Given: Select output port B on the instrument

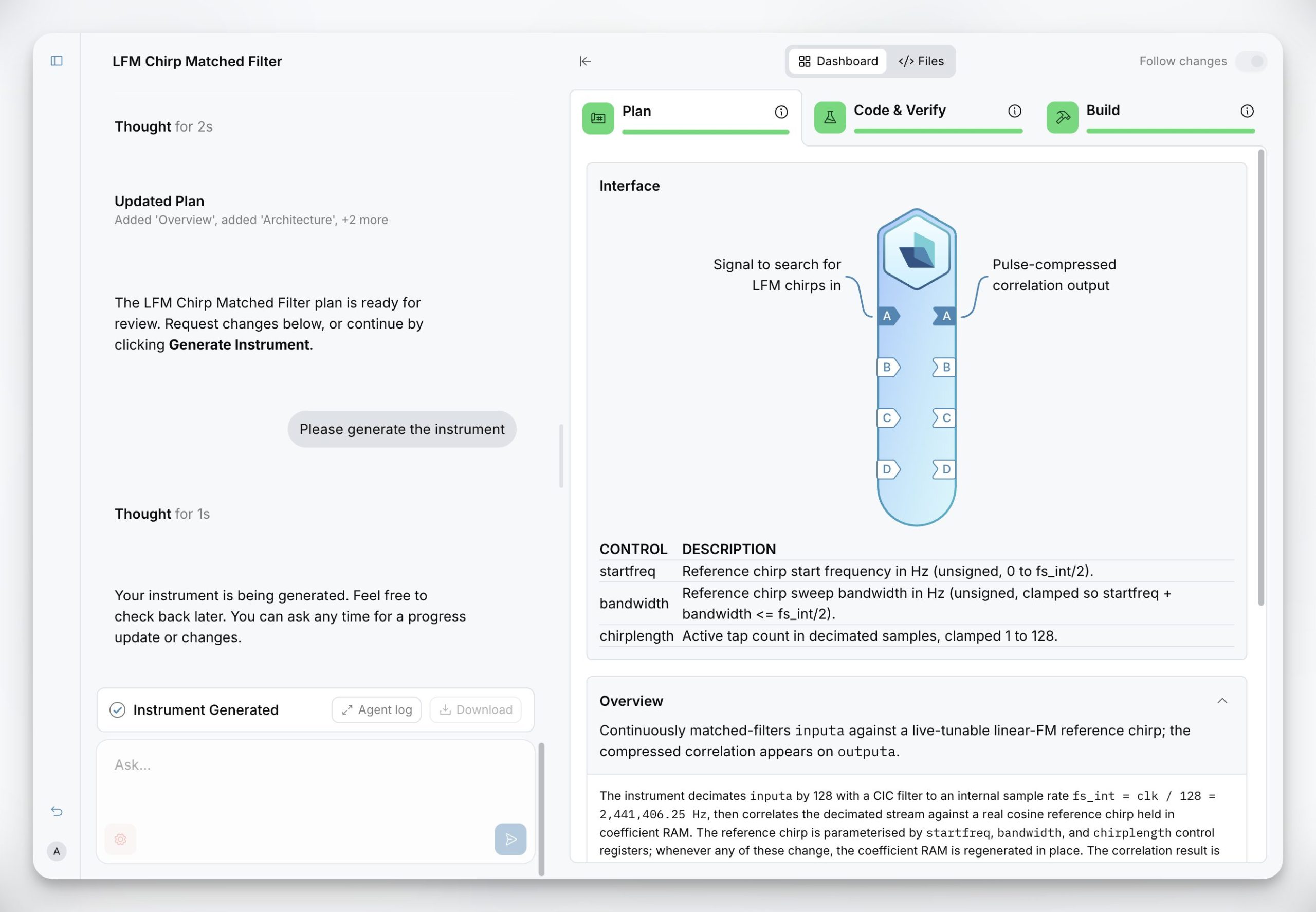Looking at the screenshot, I should [x=944, y=367].
